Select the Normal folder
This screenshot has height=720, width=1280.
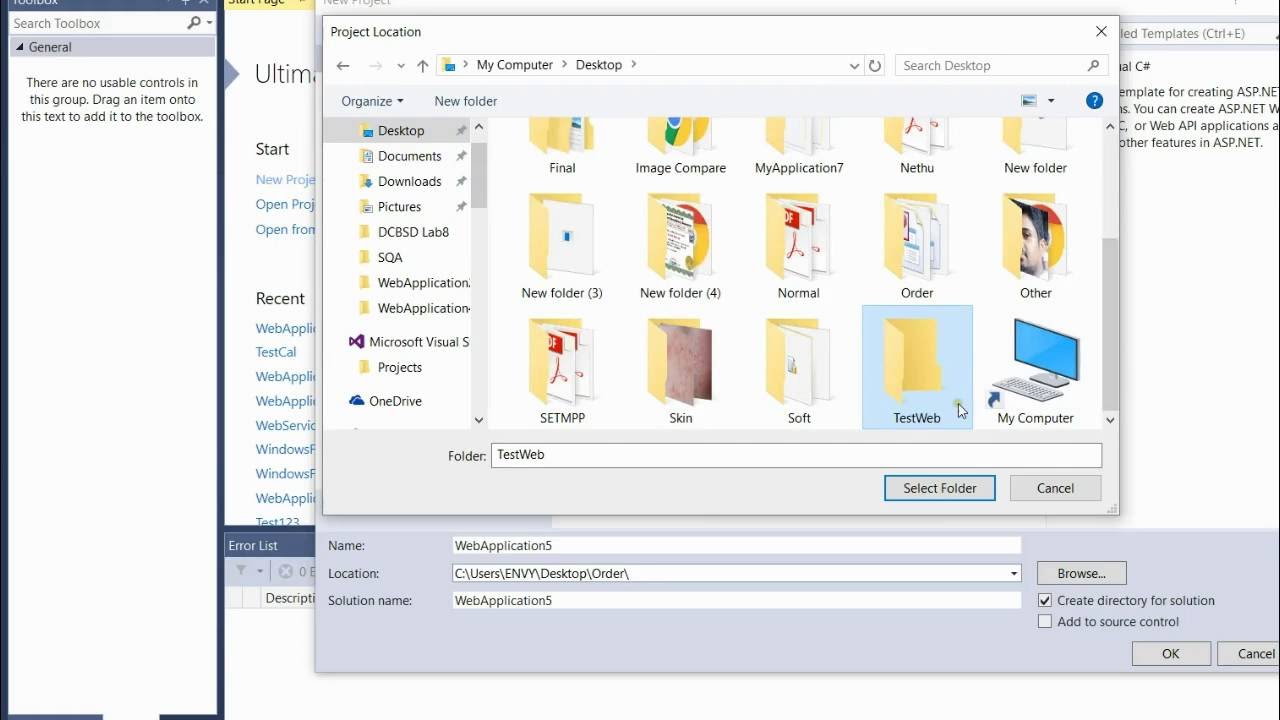pyautogui.click(x=799, y=247)
